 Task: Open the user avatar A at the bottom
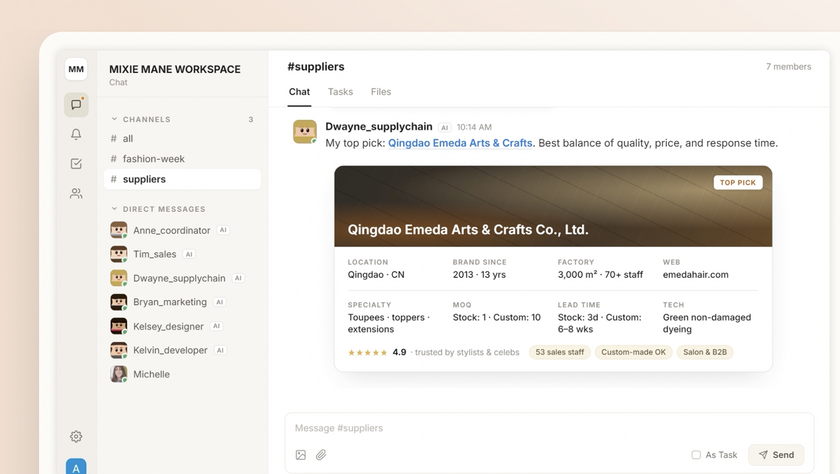(x=76, y=467)
